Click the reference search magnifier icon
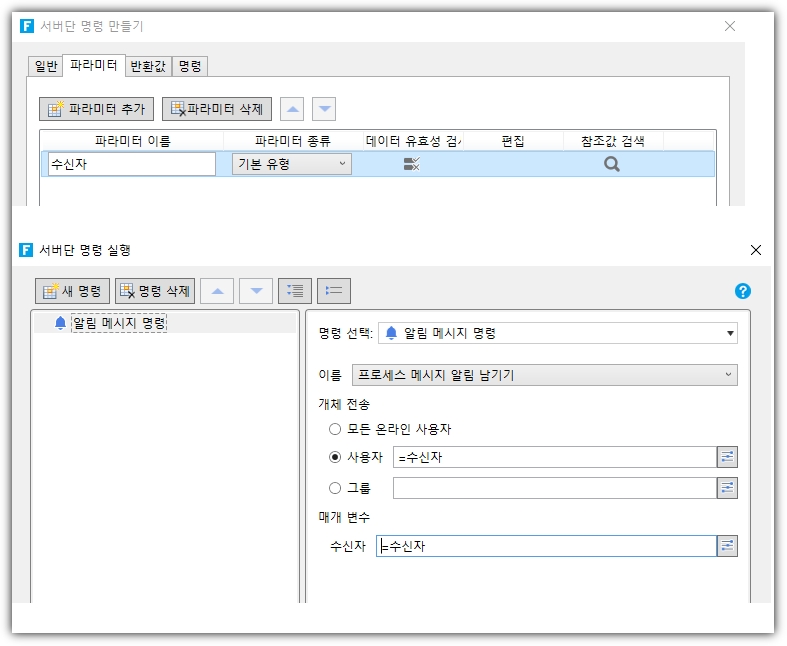 611,164
